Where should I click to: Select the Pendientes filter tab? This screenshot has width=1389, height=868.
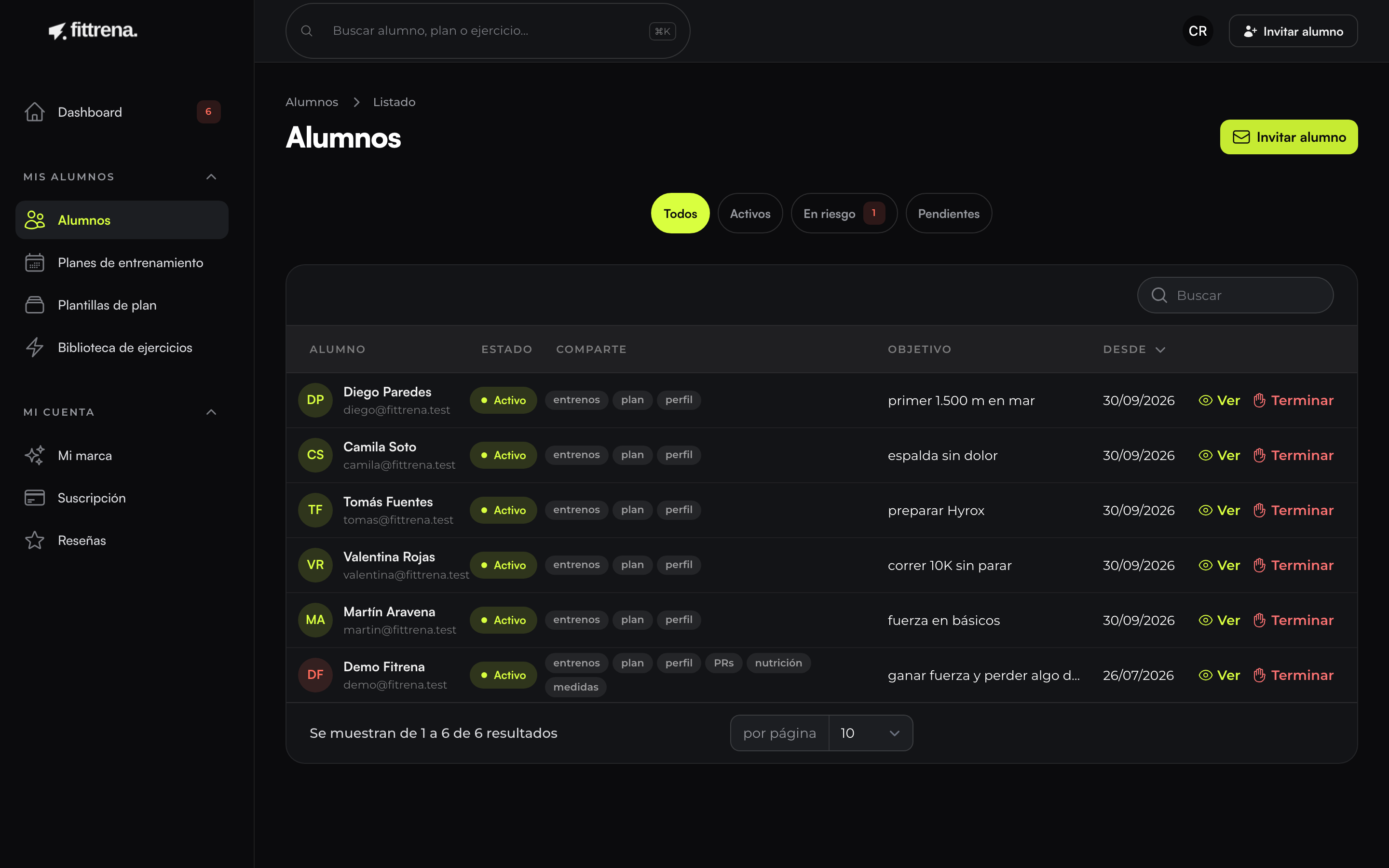[948, 214]
